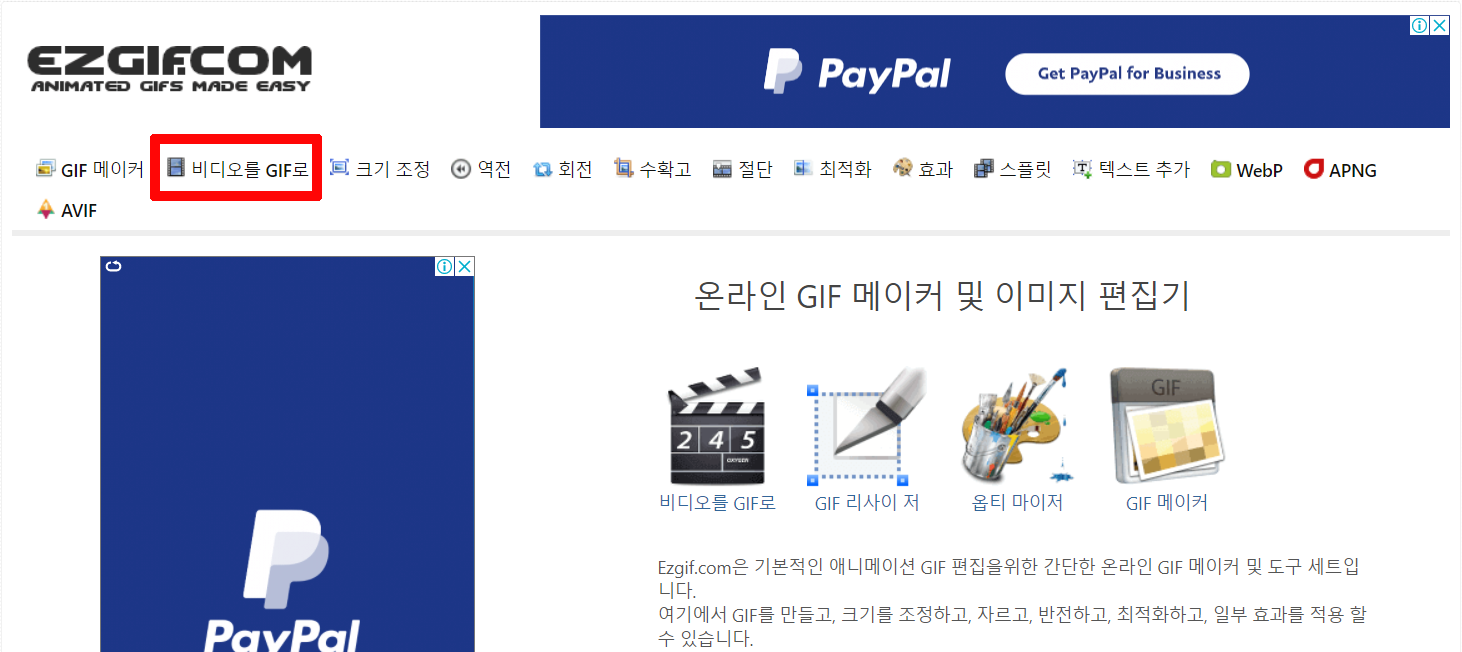Click the 효과 palette icon

903,168
